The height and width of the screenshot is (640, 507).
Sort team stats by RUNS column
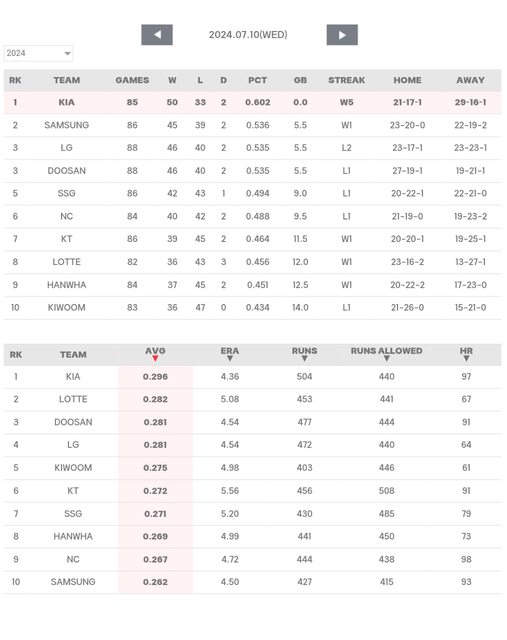(x=305, y=358)
